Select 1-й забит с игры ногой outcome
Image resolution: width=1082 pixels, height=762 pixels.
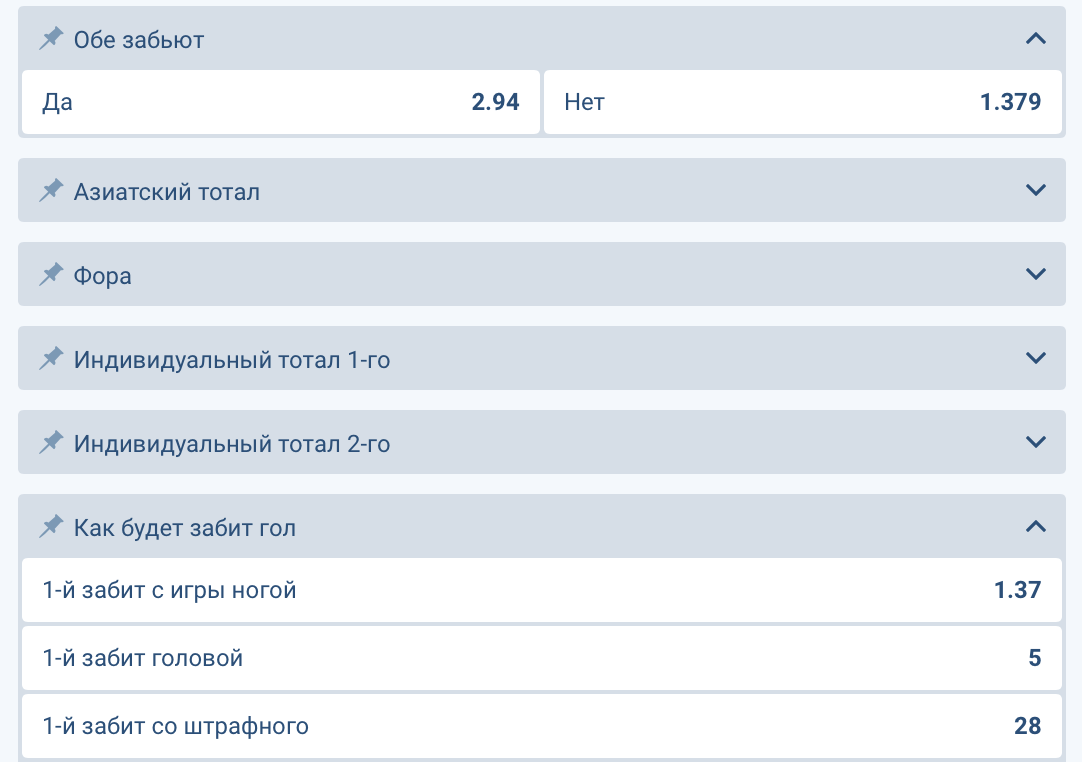pos(541,590)
